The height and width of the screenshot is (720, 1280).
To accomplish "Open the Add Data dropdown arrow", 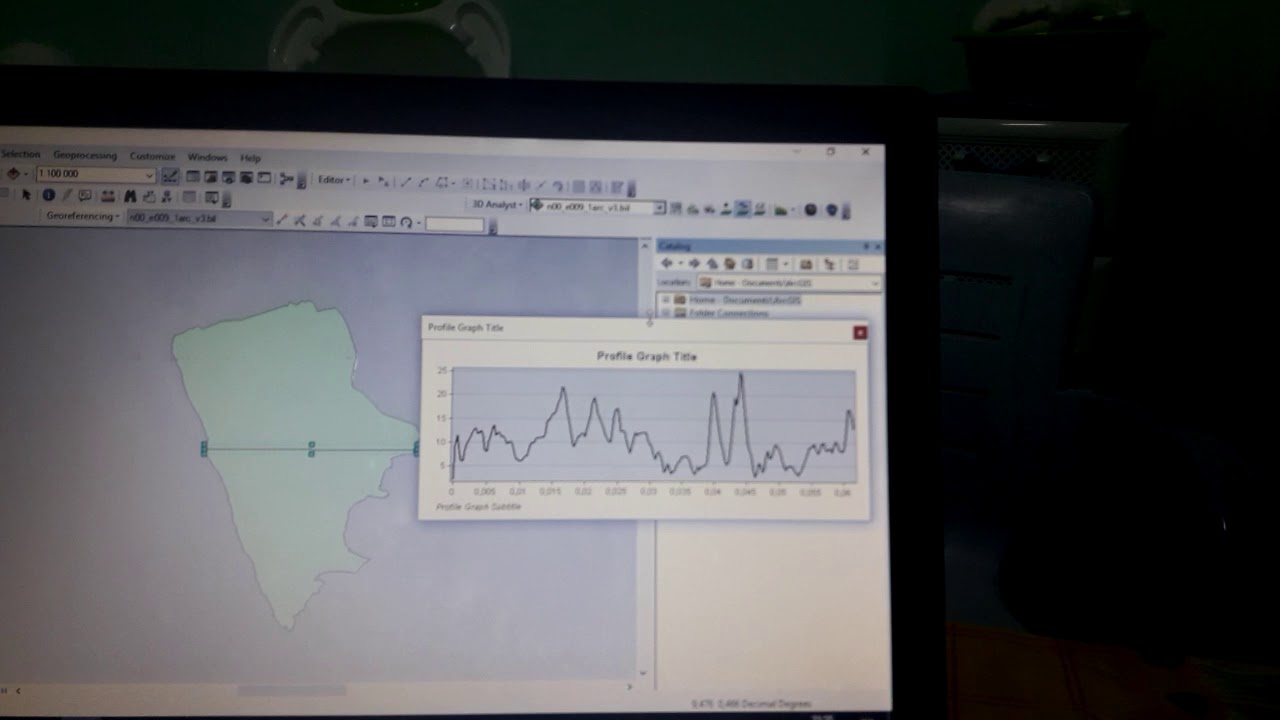I will pos(26,174).
